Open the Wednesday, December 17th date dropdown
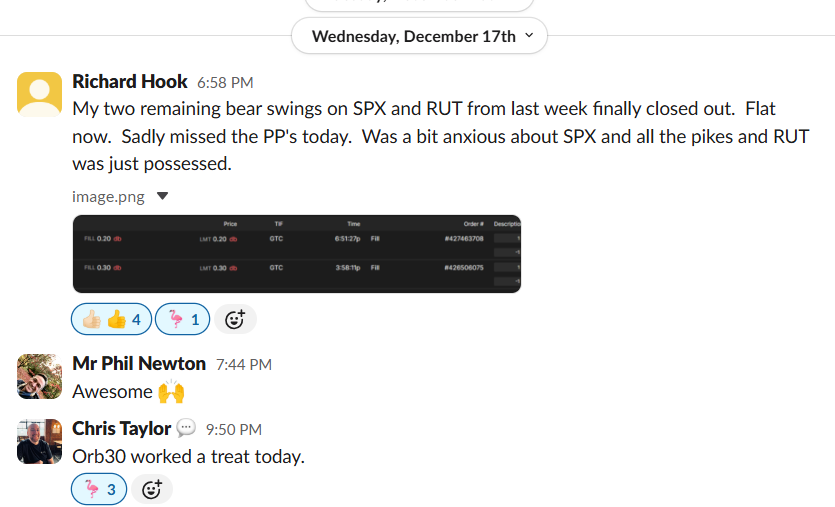The height and width of the screenshot is (507, 835). pyautogui.click(x=419, y=36)
